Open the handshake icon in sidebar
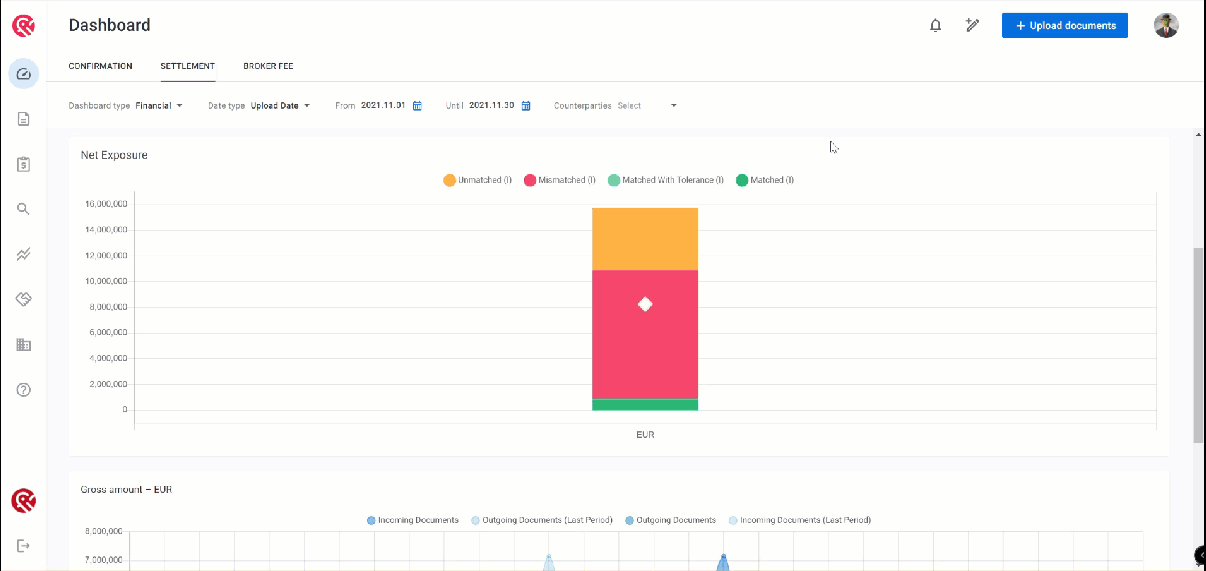 (x=24, y=299)
